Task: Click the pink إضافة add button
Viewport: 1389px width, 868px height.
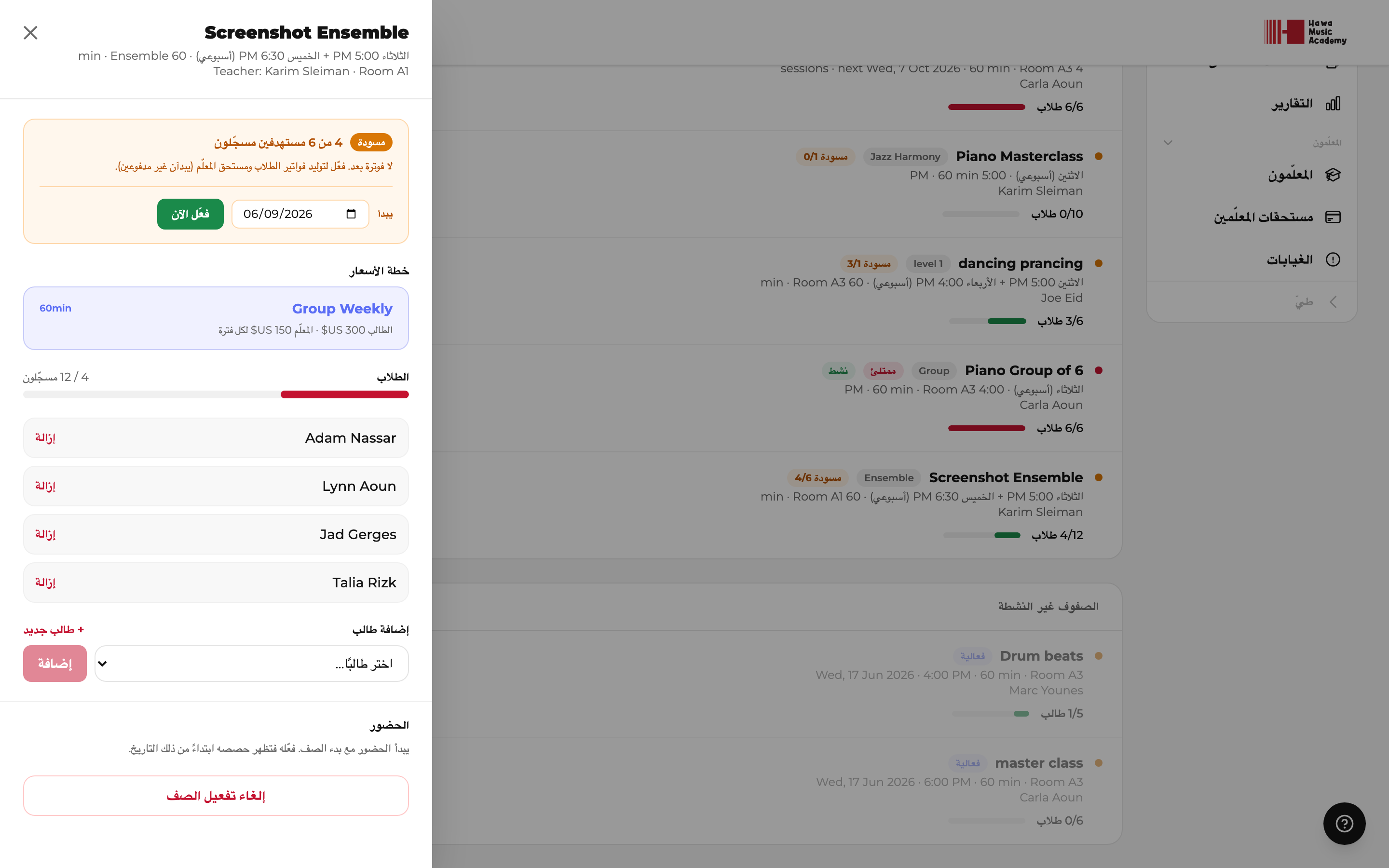Action: [55, 664]
